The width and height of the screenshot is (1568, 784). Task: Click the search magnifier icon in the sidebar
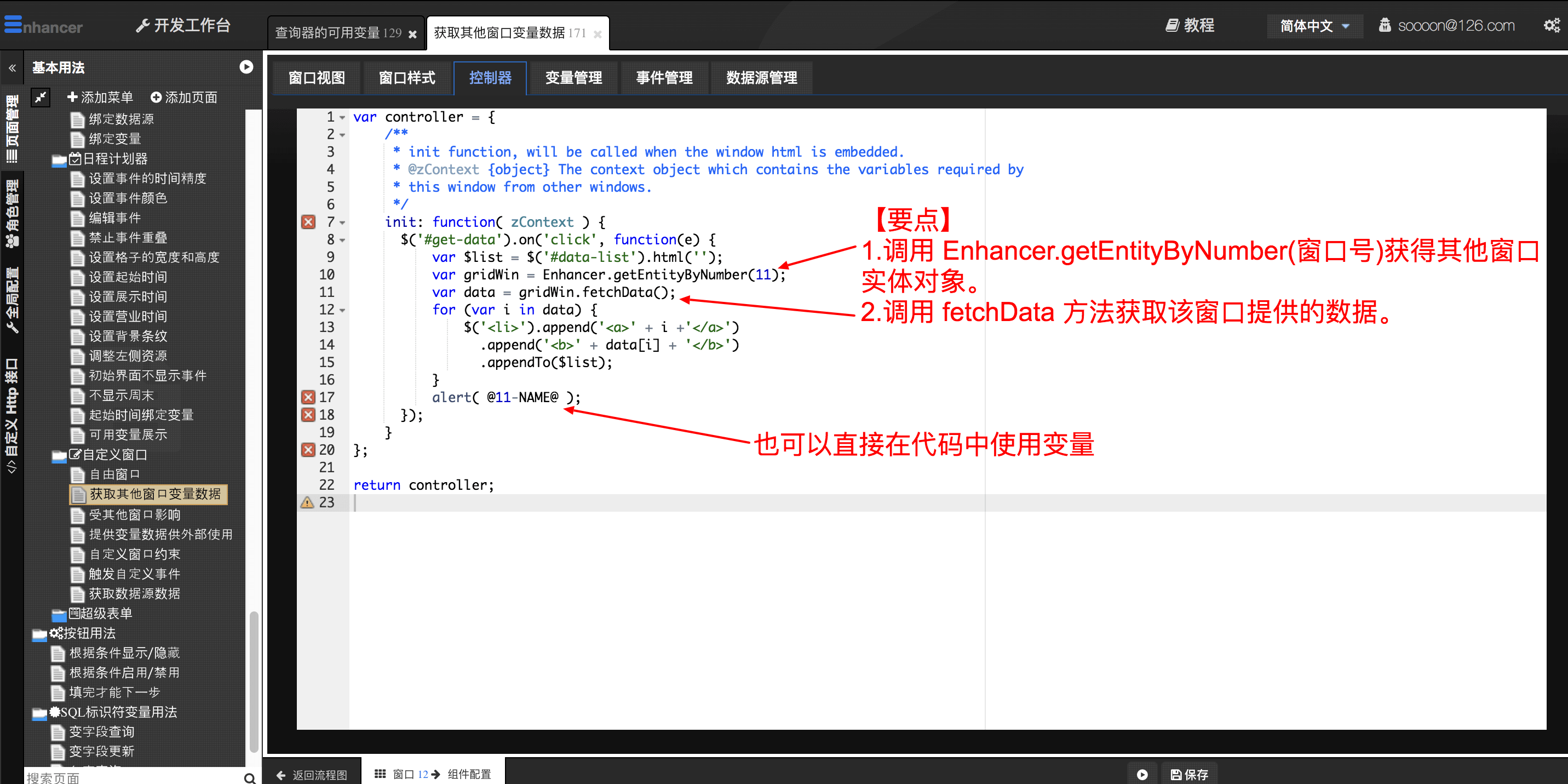[249, 777]
